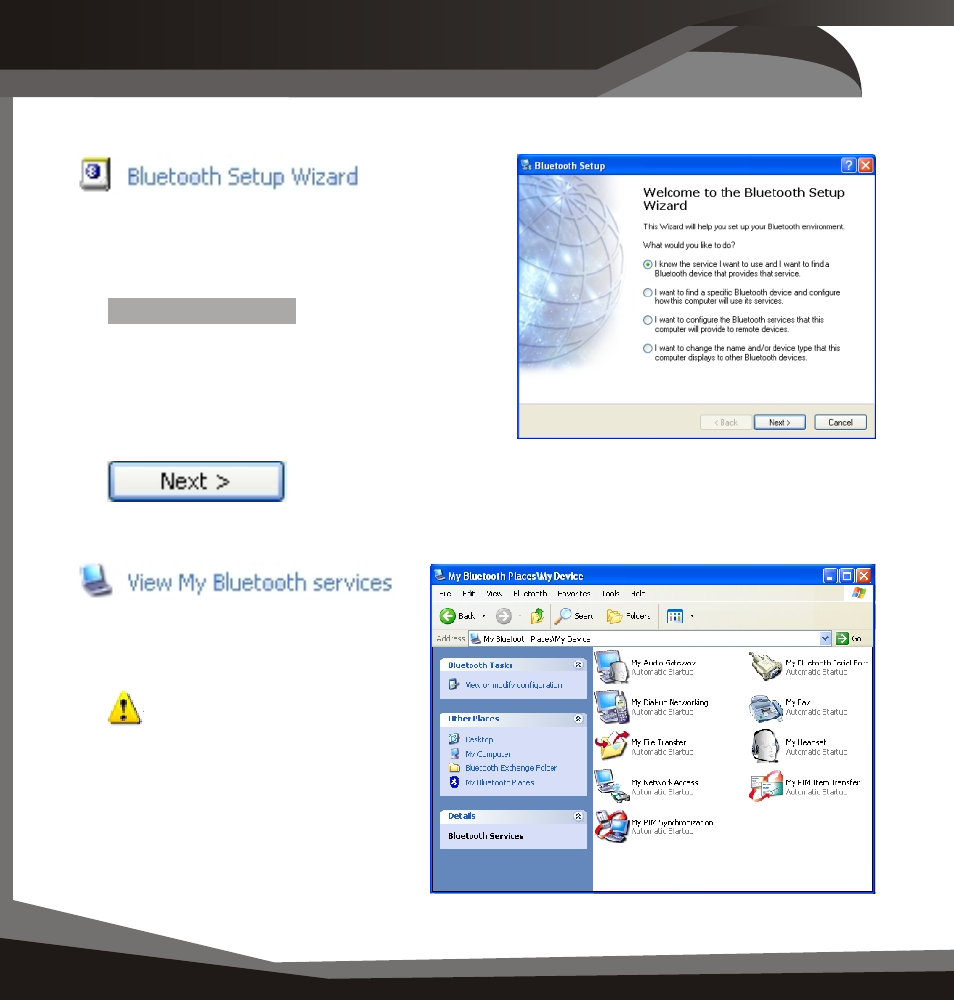The height and width of the screenshot is (1000, 954).
Task: Click the Up folder toolbar icon
Action: pos(538,615)
